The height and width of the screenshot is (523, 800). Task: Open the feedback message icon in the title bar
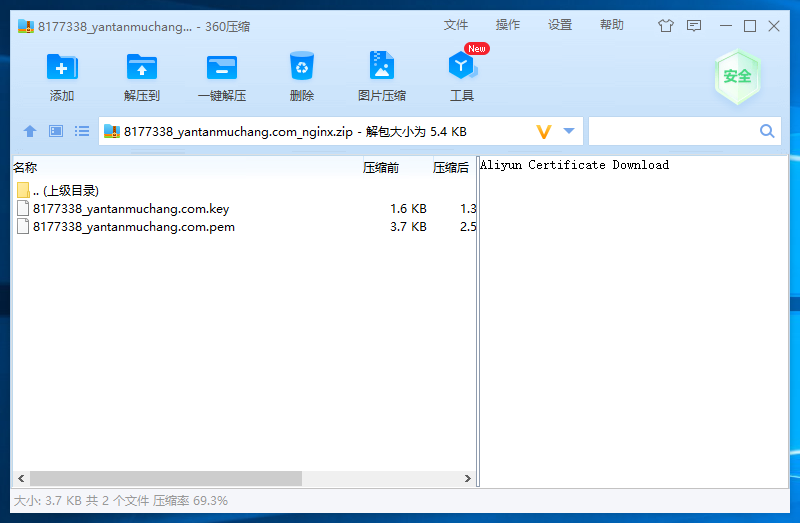coord(694,26)
